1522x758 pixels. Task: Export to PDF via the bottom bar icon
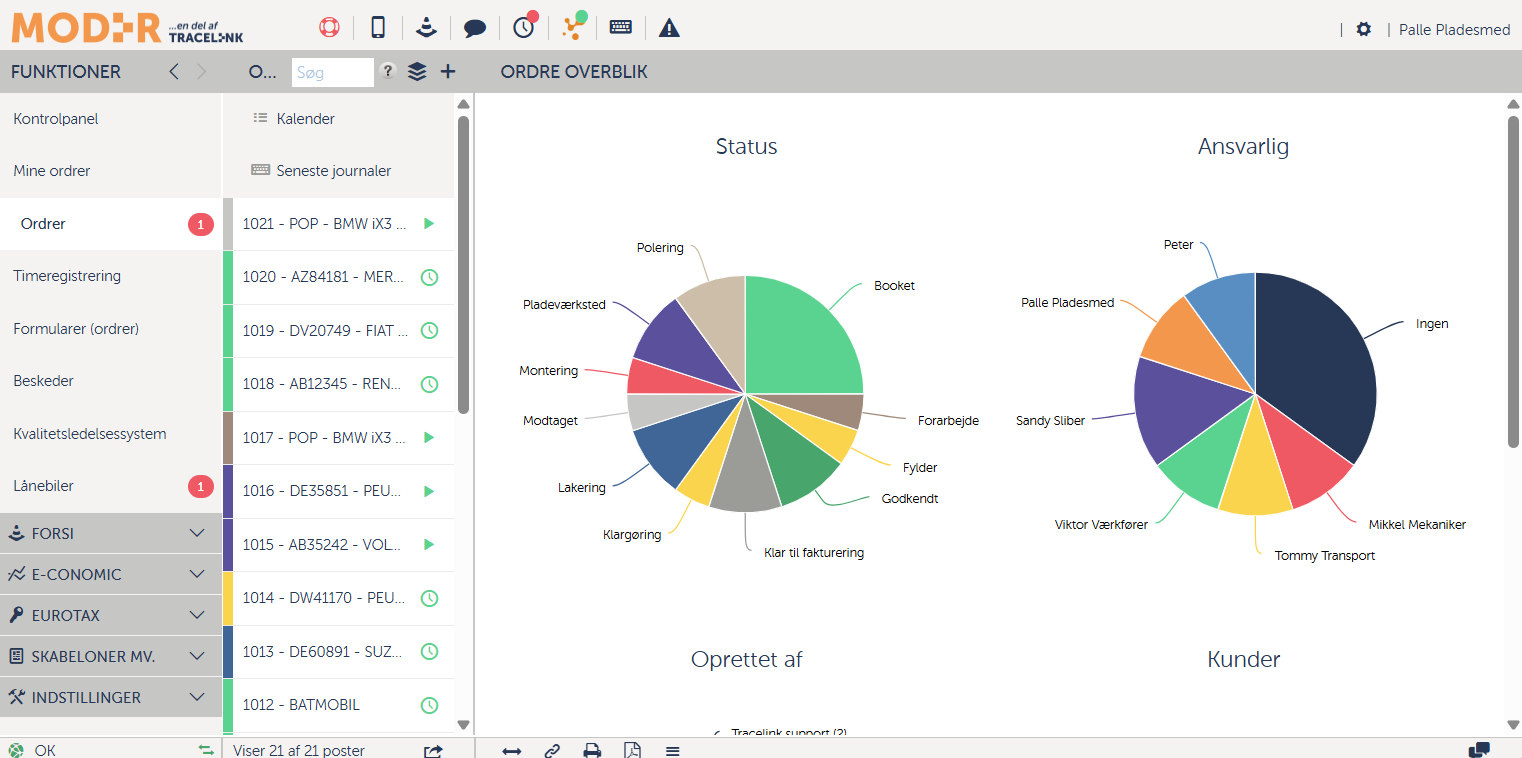coord(632,750)
